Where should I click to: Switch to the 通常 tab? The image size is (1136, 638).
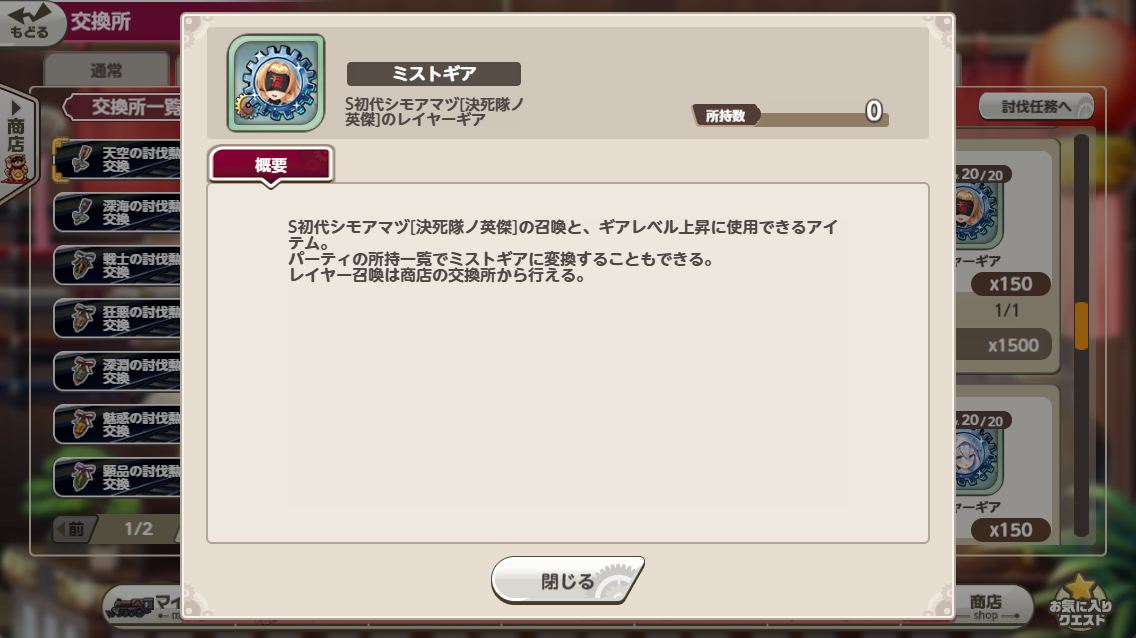[x=106, y=70]
